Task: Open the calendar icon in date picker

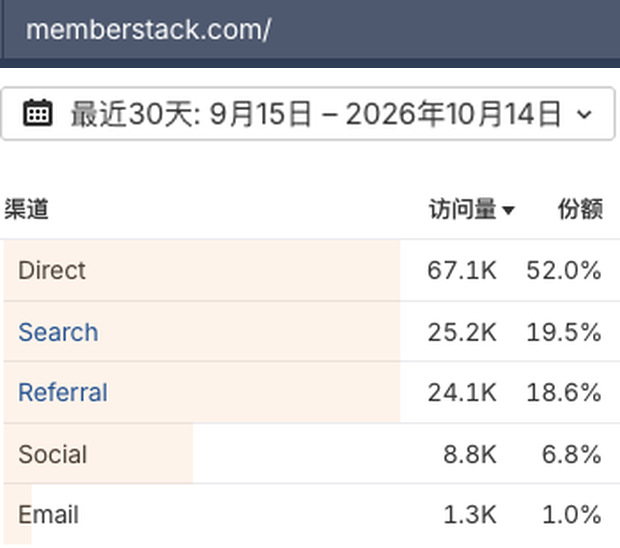Action: click(38, 113)
